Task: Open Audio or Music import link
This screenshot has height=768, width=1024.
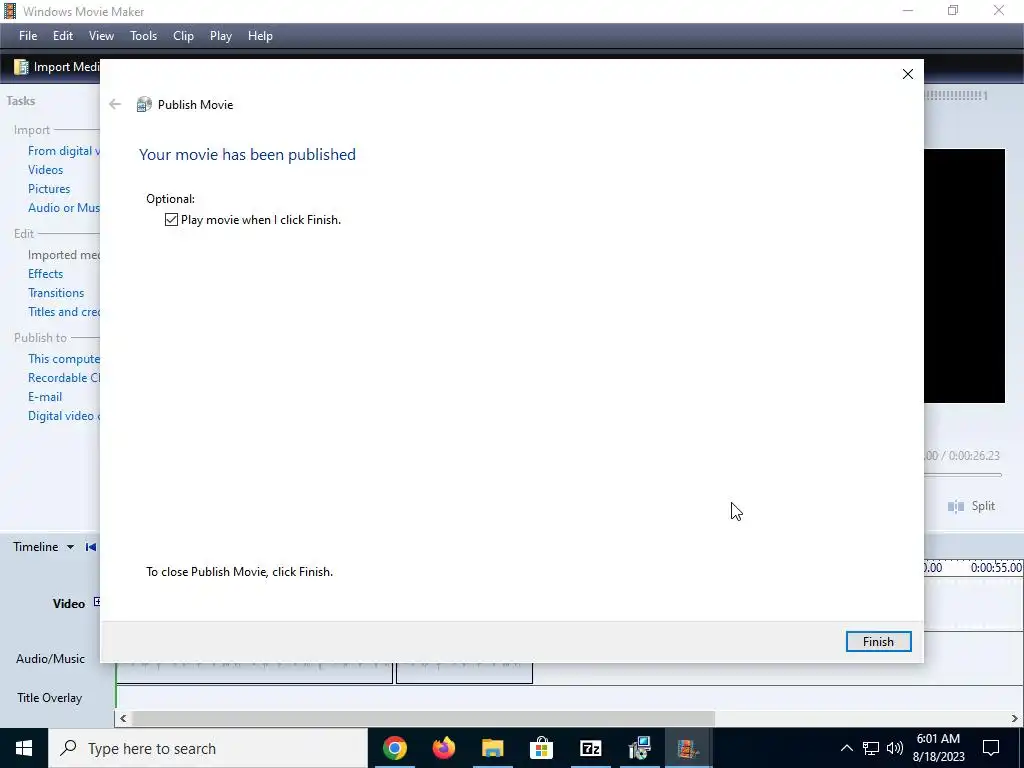Action: [63, 208]
